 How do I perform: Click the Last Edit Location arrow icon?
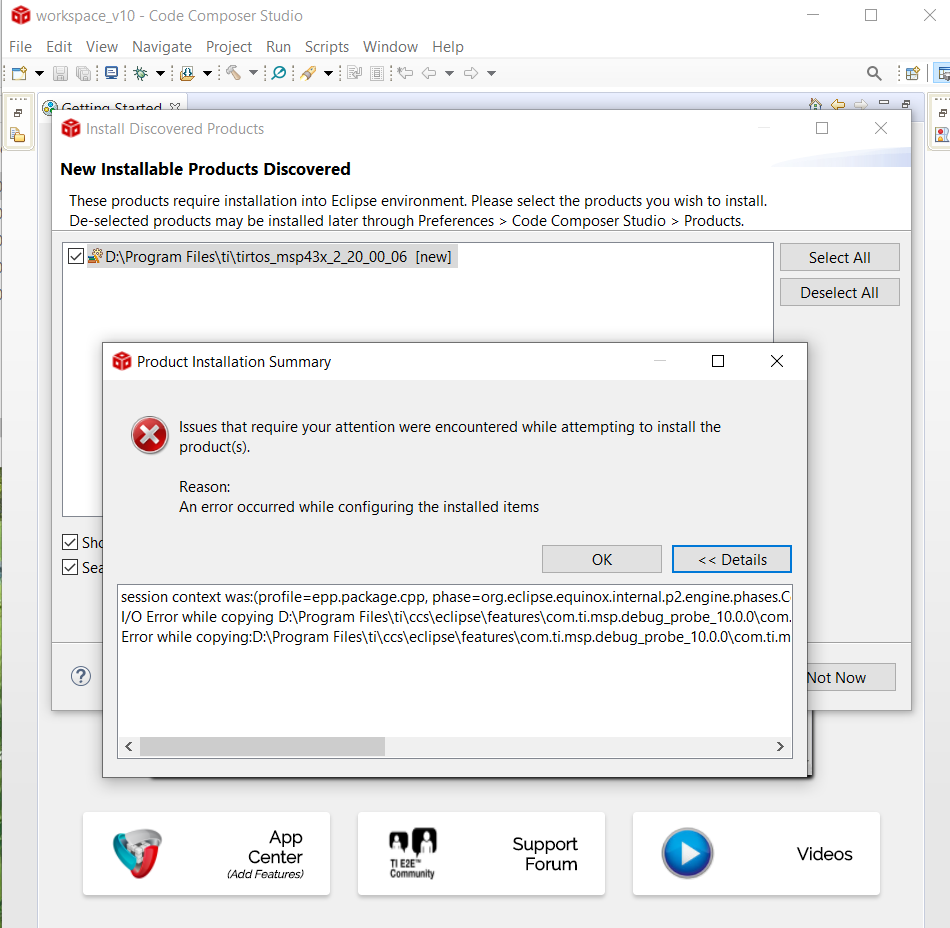pyautogui.click(x=405, y=73)
